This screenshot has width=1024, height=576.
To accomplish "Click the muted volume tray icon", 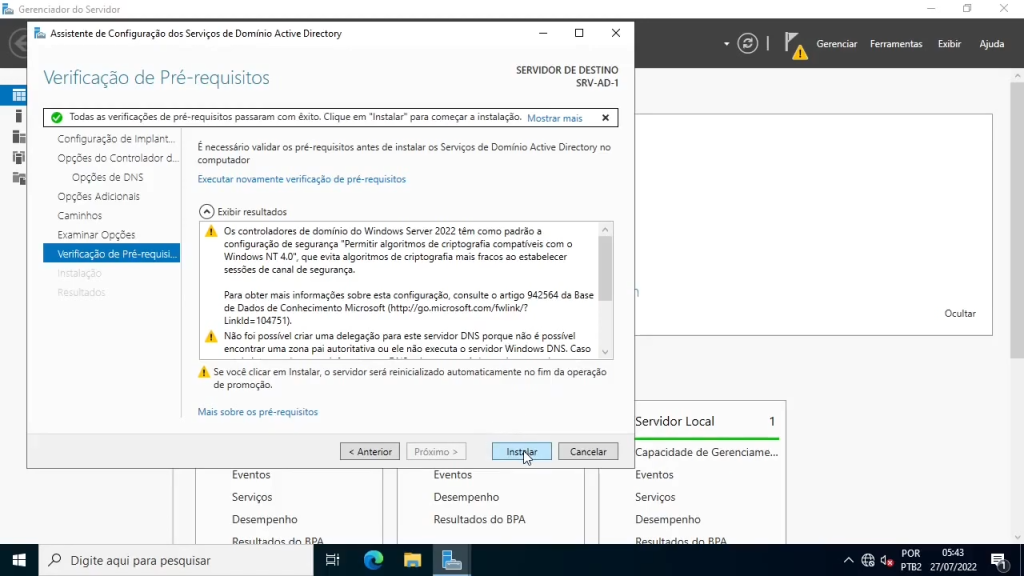I will click(x=886, y=560).
